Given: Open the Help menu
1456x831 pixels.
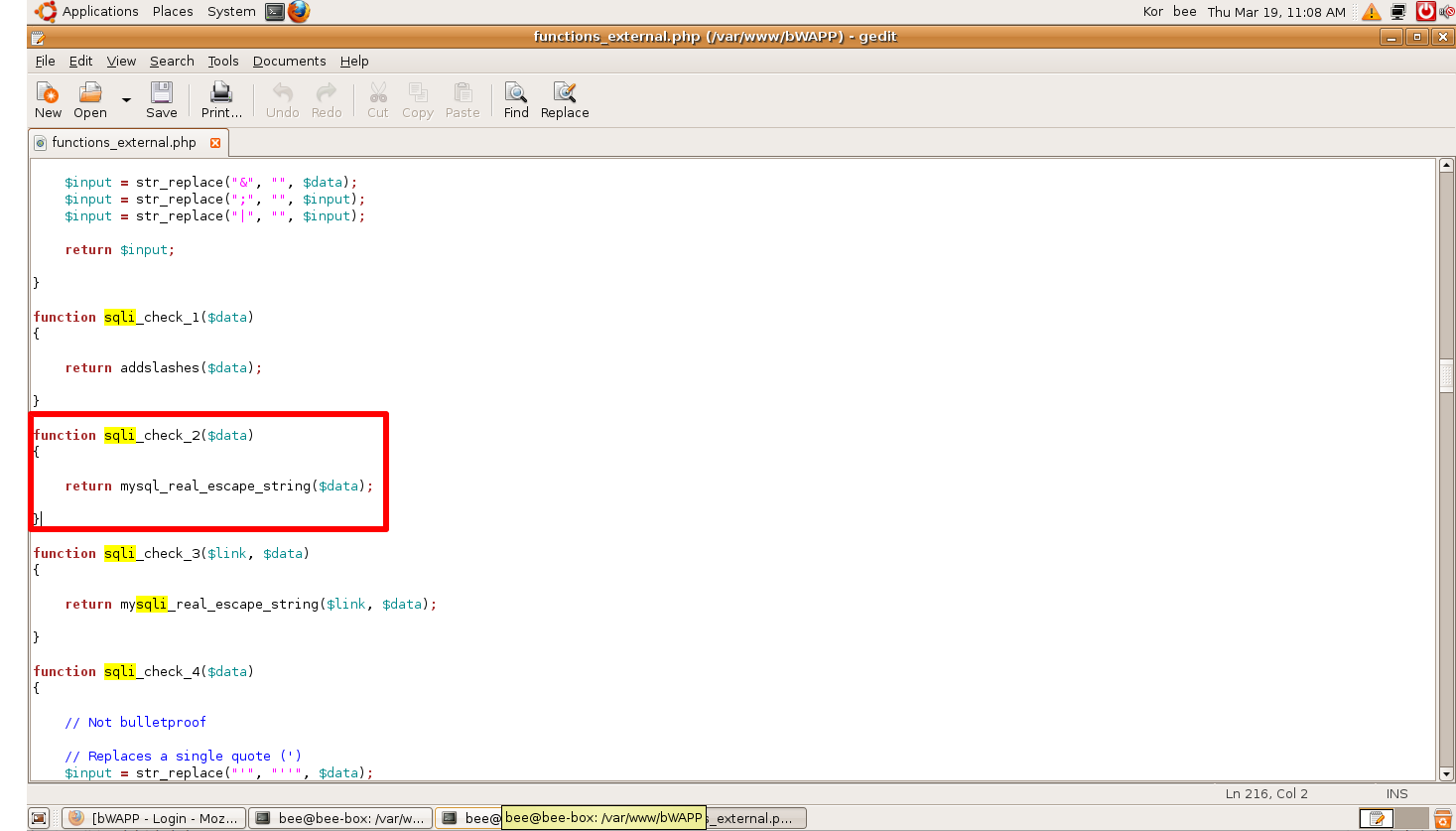Looking at the screenshot, I should pyautogui.click(x=354, y=62).
